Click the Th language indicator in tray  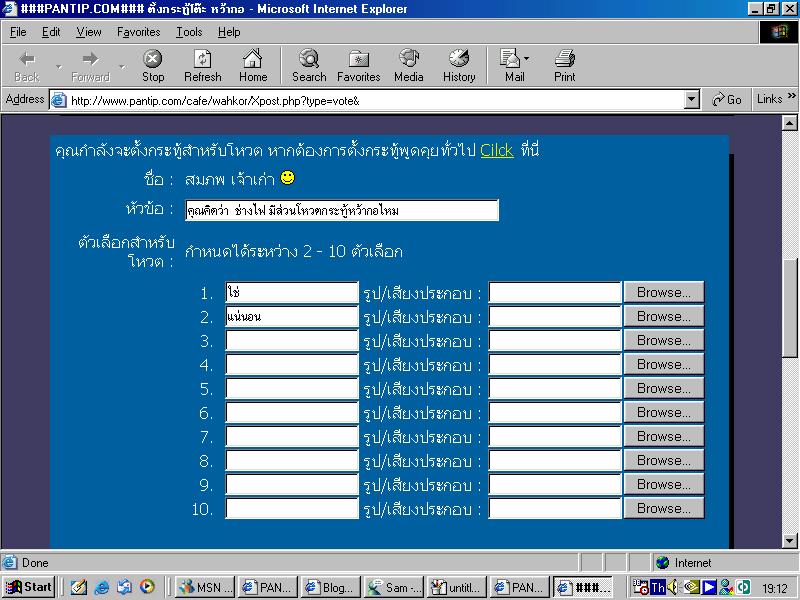658,588
